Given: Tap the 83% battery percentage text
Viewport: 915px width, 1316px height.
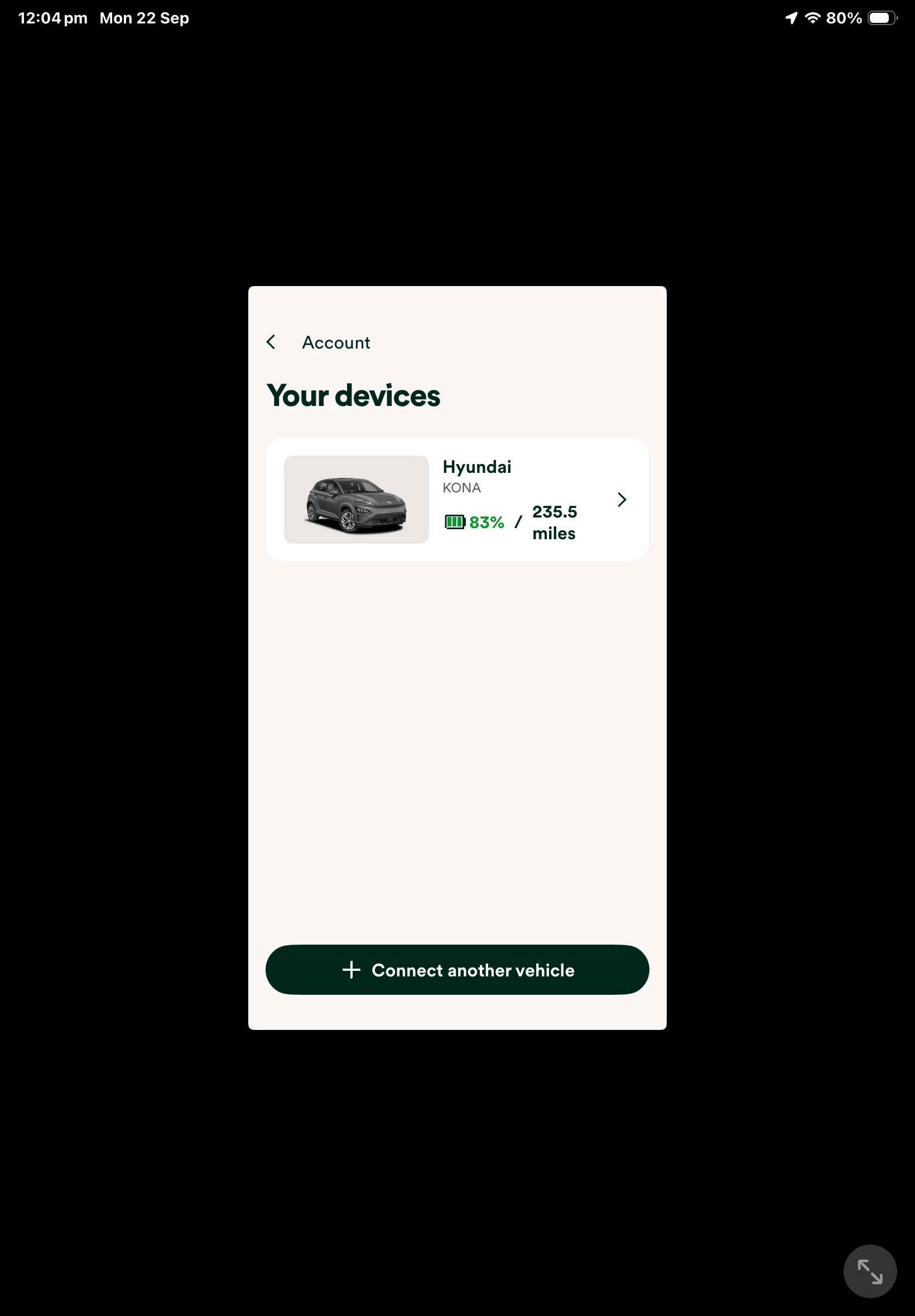Looking at the screenshot, I should click(486, 522).
